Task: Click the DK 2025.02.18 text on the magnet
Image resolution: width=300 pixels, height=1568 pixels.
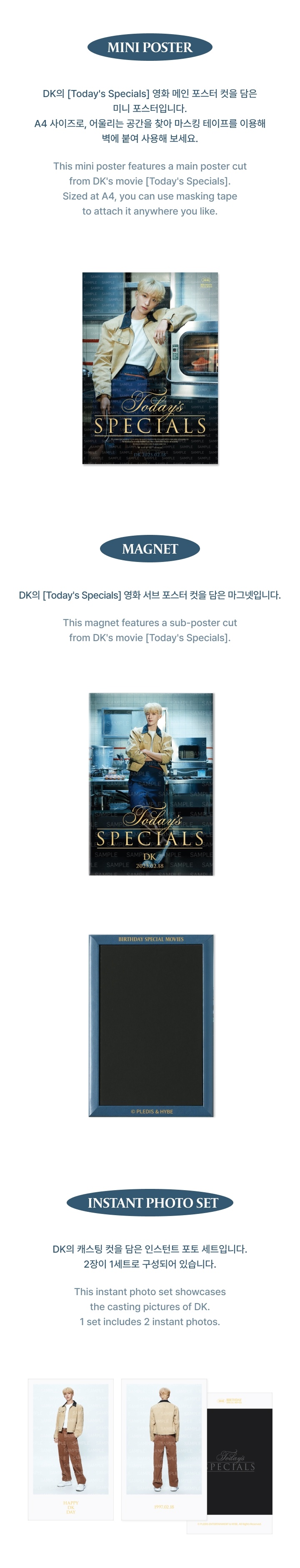Action: pos(150,861)
